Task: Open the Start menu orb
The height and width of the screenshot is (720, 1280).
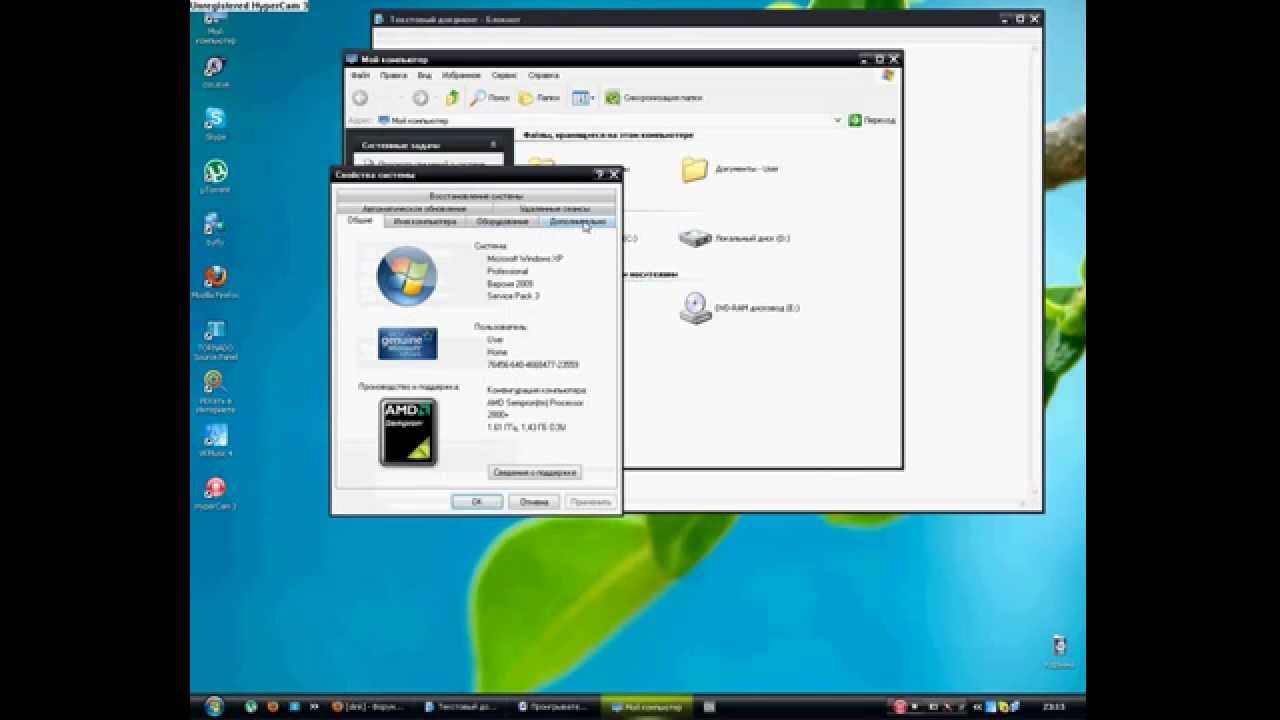Action: point(214,706)
